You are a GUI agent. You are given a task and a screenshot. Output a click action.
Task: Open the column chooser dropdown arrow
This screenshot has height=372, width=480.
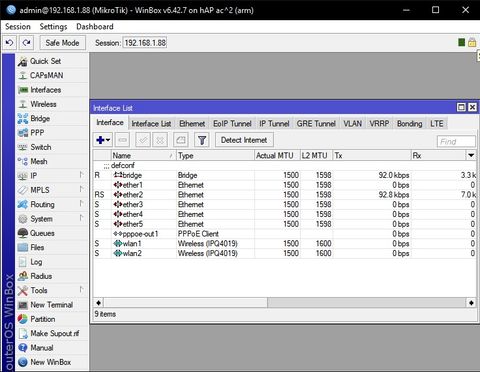471,155
